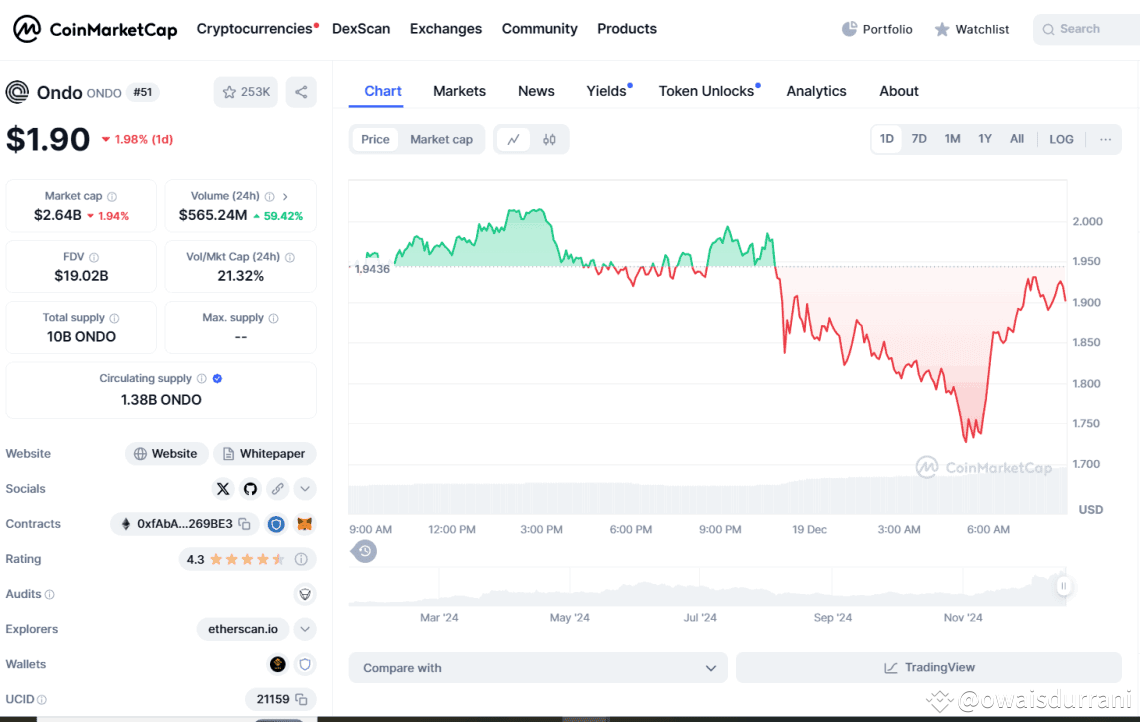This screenshot has height=722, width=1140.
Task: Expand the Explorers etherscan.io dropdown
Action: coord(305,629)
